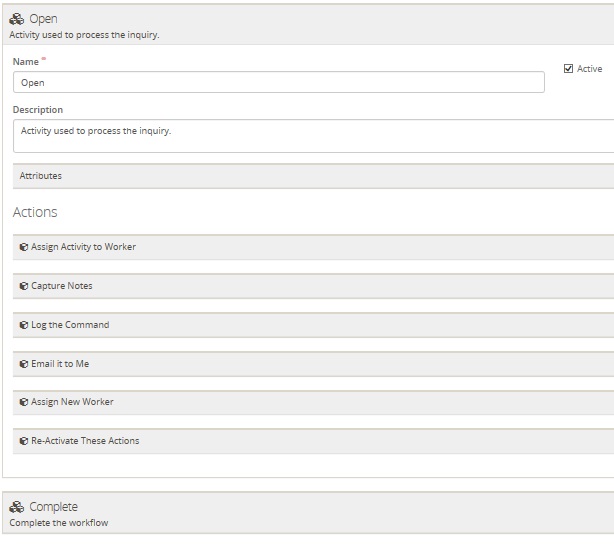Expand the Attributes section
The height and width of the screenshot is (545, 614).
pos(41,176)
